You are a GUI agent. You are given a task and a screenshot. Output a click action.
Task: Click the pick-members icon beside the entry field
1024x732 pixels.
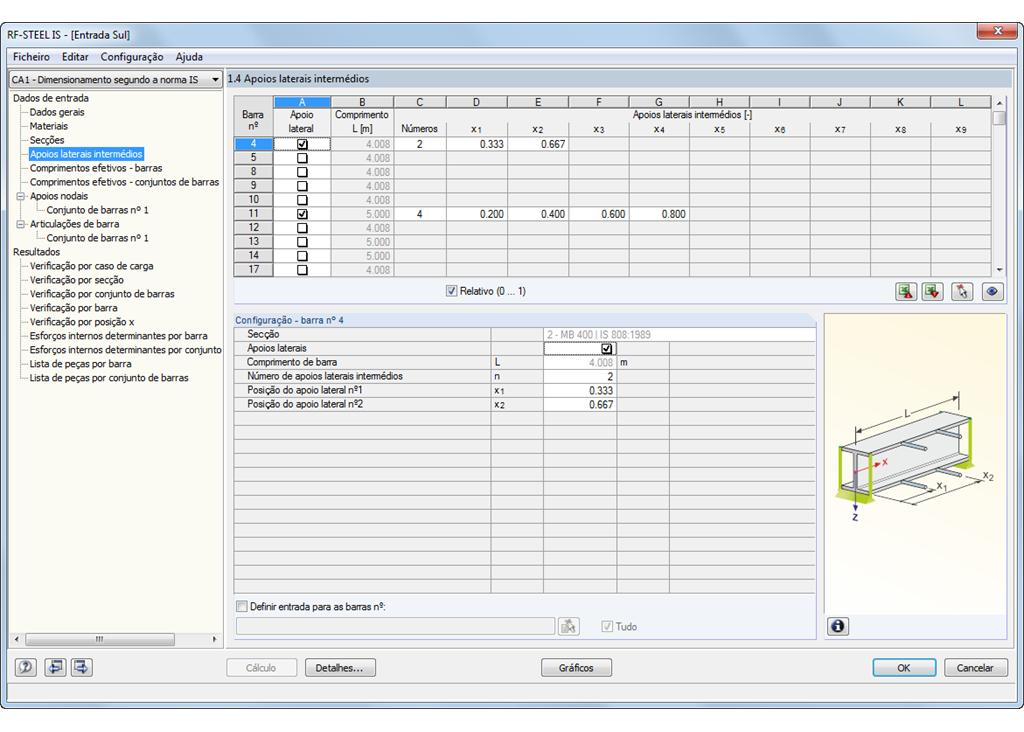click(x=569, y=626)
